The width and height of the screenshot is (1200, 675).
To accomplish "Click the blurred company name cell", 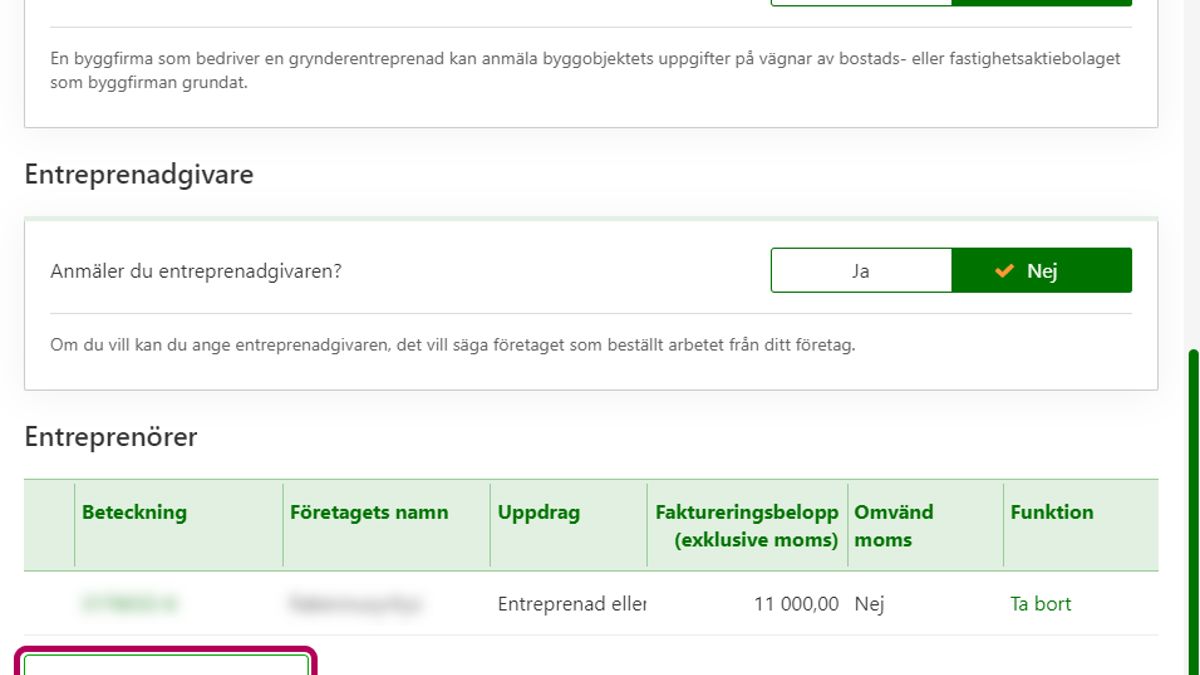I will (x=355, y=604).
